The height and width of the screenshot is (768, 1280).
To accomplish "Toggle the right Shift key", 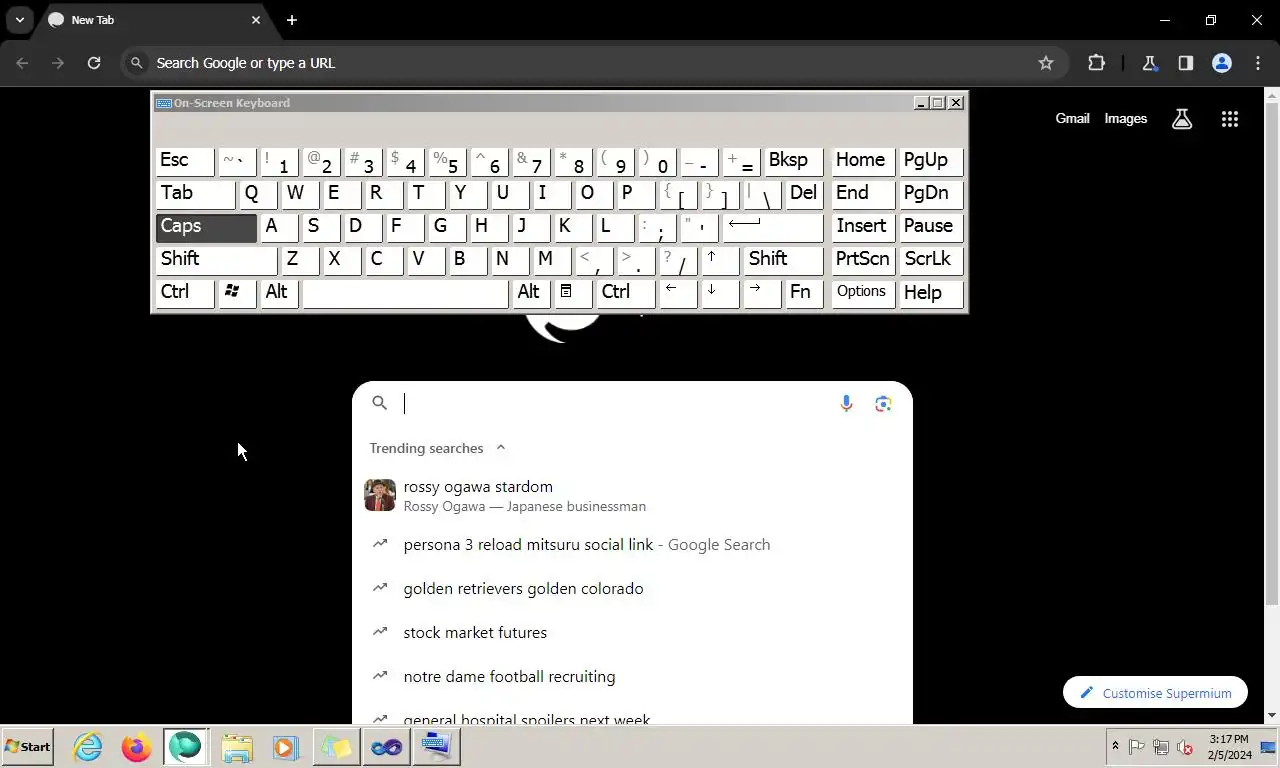I will [783, 259].
